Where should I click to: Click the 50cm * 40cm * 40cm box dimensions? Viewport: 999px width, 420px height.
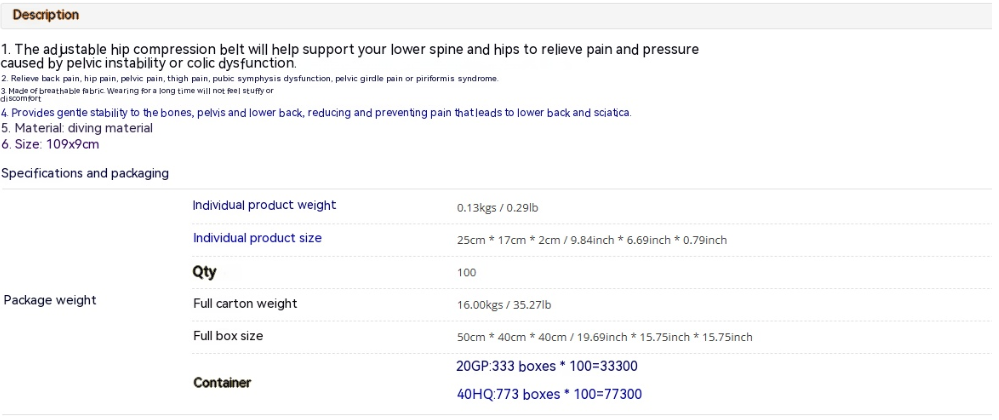tap(605, 337)
